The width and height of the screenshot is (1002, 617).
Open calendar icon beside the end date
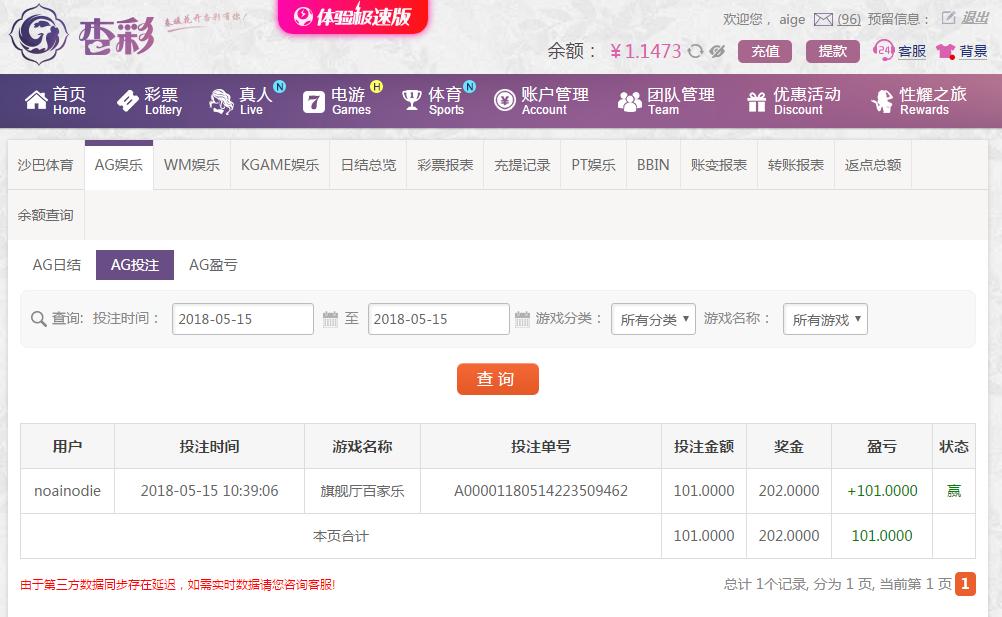tap(522, 319)
